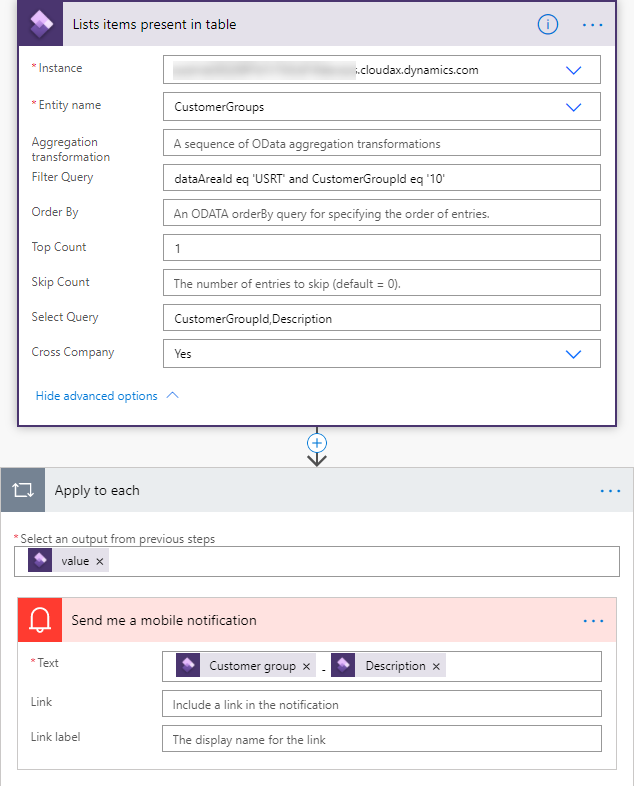Click the Apply to each loop icon
This screenshot has width=634, height=786.
coord(23,490)
